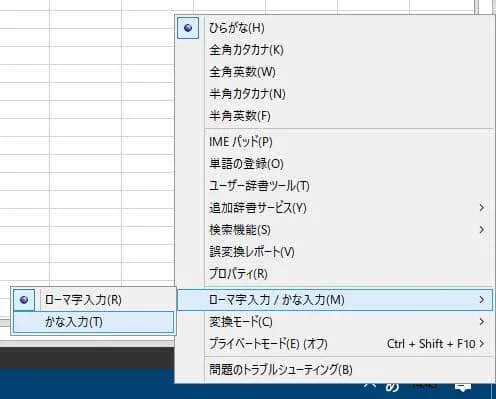The width and height of the screenshot is (496, 399).
Task: Open IME パッド(P)
Action: point(335,142)
